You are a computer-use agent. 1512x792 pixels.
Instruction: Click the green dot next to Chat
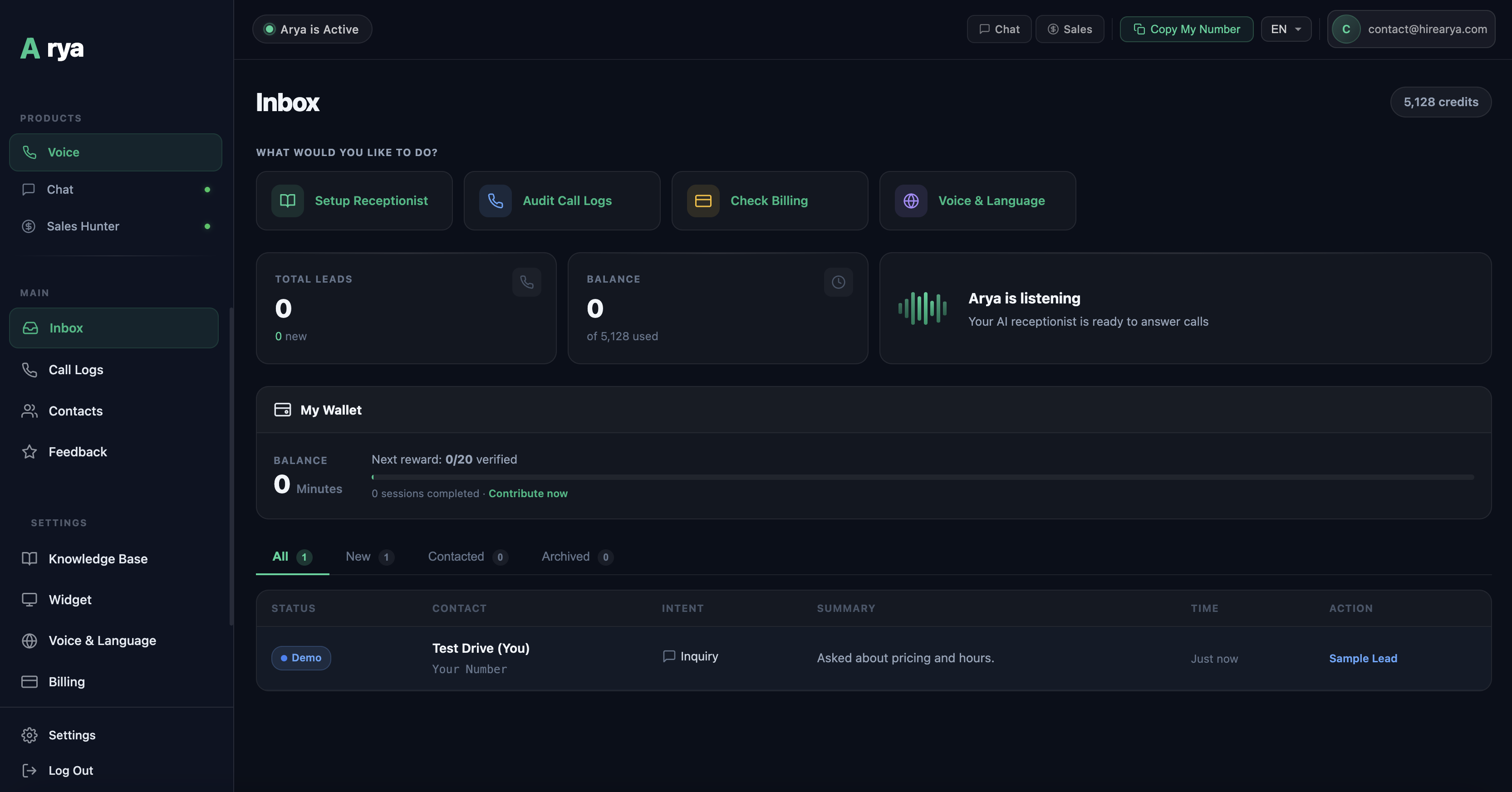pos(207,189)
